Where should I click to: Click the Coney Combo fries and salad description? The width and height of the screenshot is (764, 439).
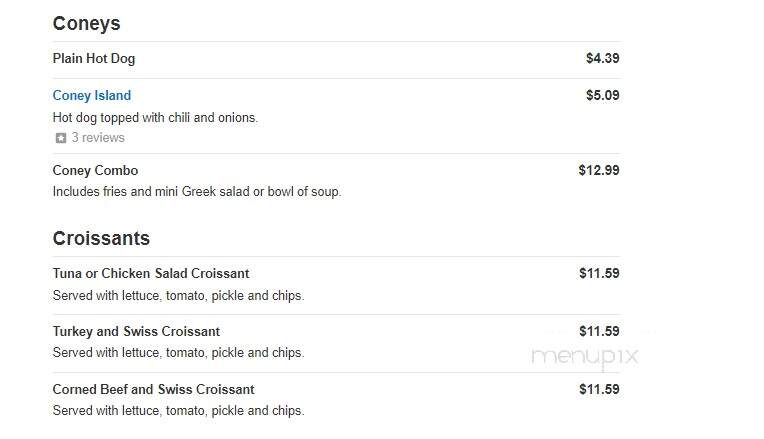pyautogui.click(x=197, y=191)
